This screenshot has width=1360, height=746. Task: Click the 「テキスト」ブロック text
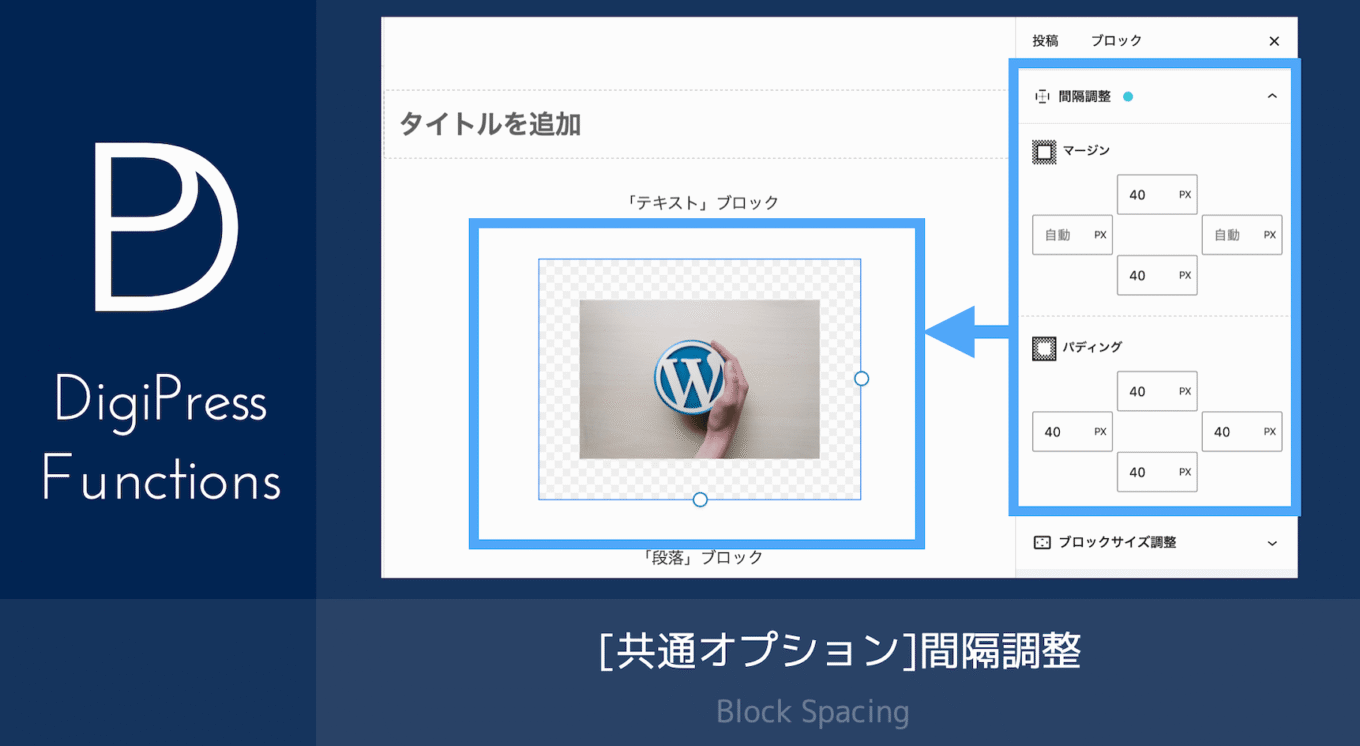click(701, 203)
